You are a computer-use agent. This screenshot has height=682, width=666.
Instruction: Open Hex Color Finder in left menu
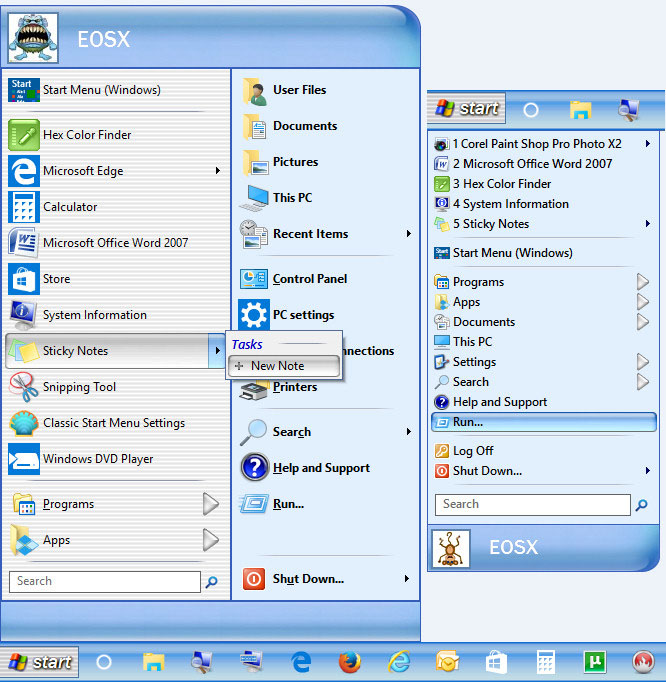115,135
